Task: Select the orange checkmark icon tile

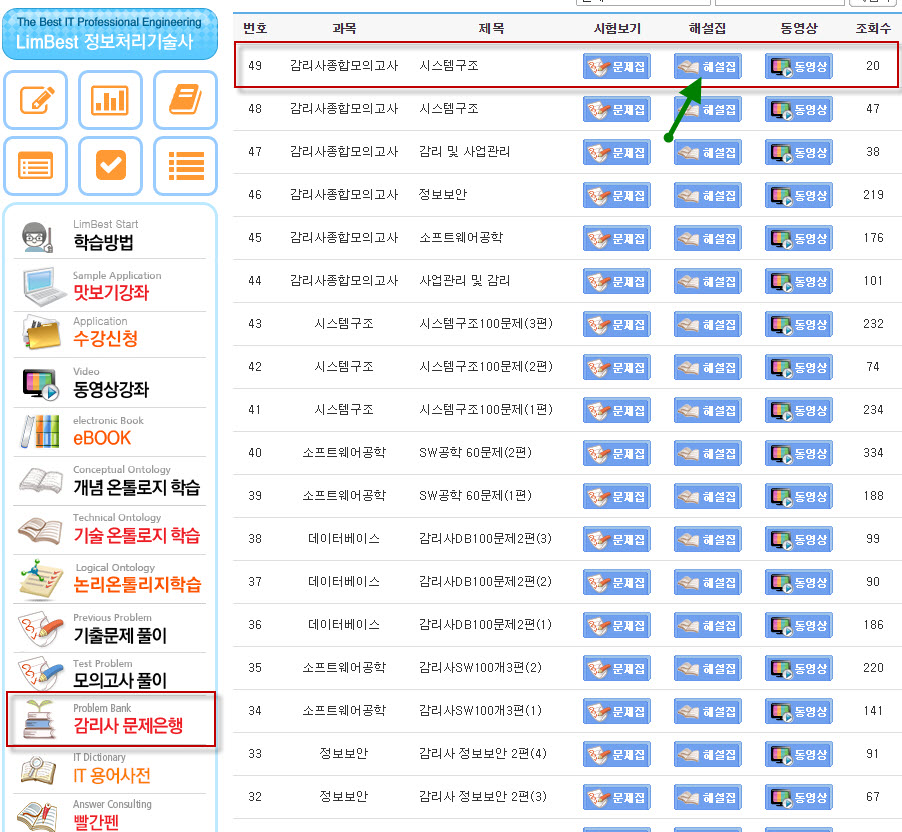Action: [x=110, y=165]
